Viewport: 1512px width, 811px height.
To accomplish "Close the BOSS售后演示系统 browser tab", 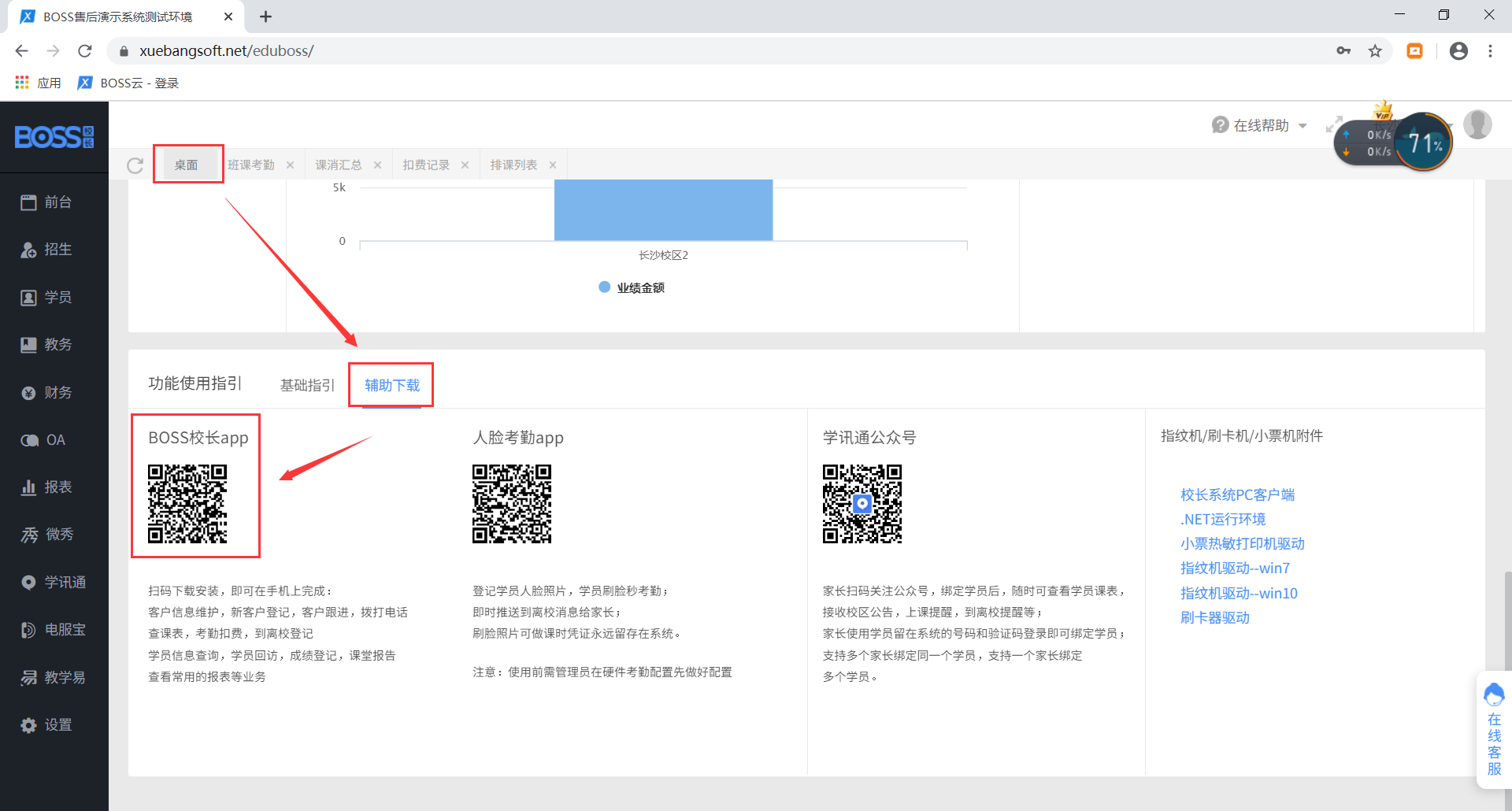I will (x=228, y=17).
